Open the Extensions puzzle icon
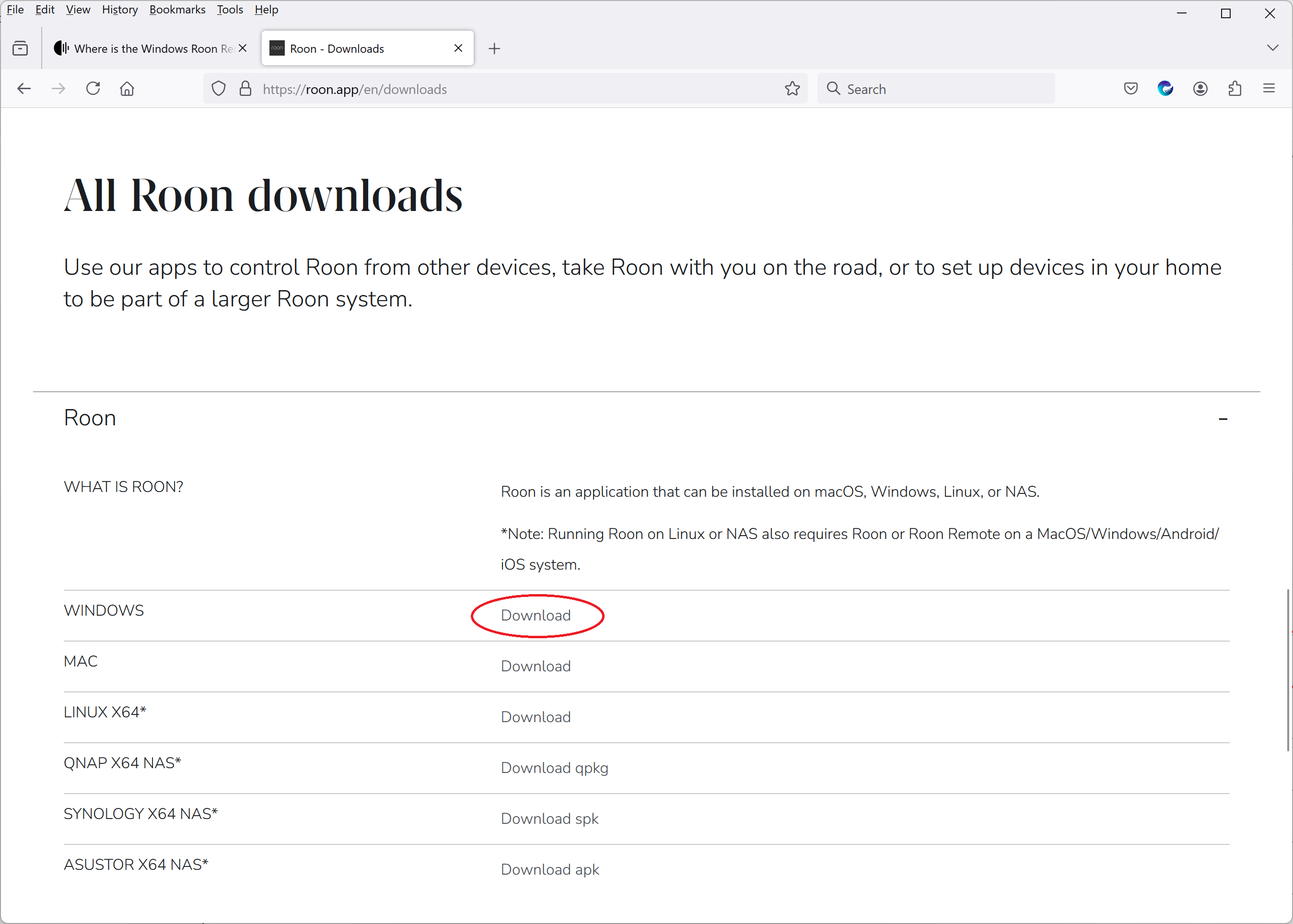This screenshot has width=1293, height=924. [x=1235, y=89]
